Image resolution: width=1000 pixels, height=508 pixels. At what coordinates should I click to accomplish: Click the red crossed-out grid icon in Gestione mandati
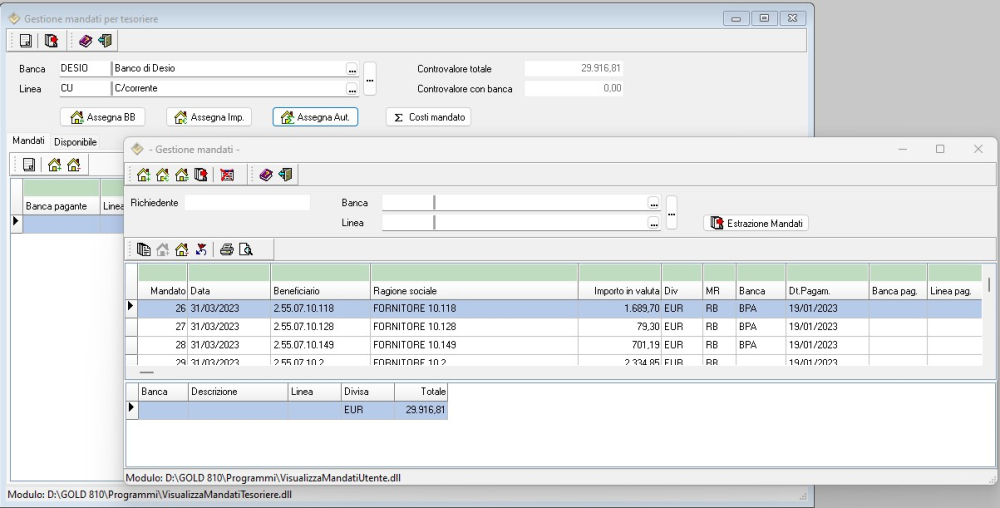click(x=227, y=175)
